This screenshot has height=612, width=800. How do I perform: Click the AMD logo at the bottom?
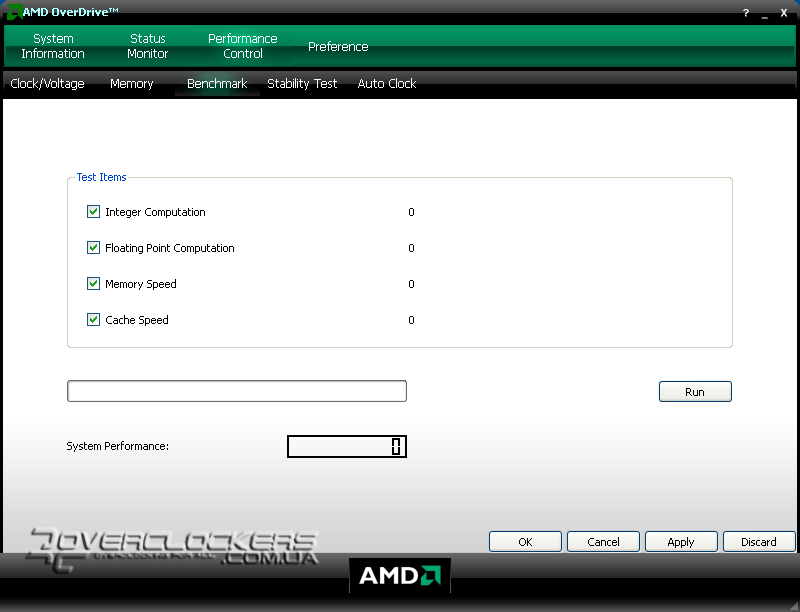coord(400,576)
